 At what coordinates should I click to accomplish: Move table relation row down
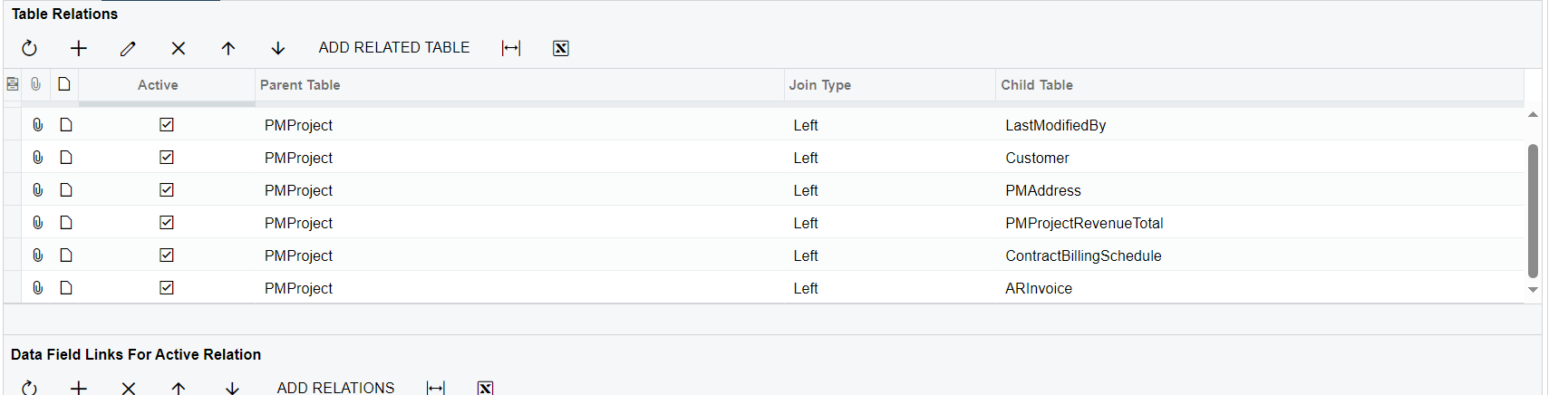pos(278,48)
